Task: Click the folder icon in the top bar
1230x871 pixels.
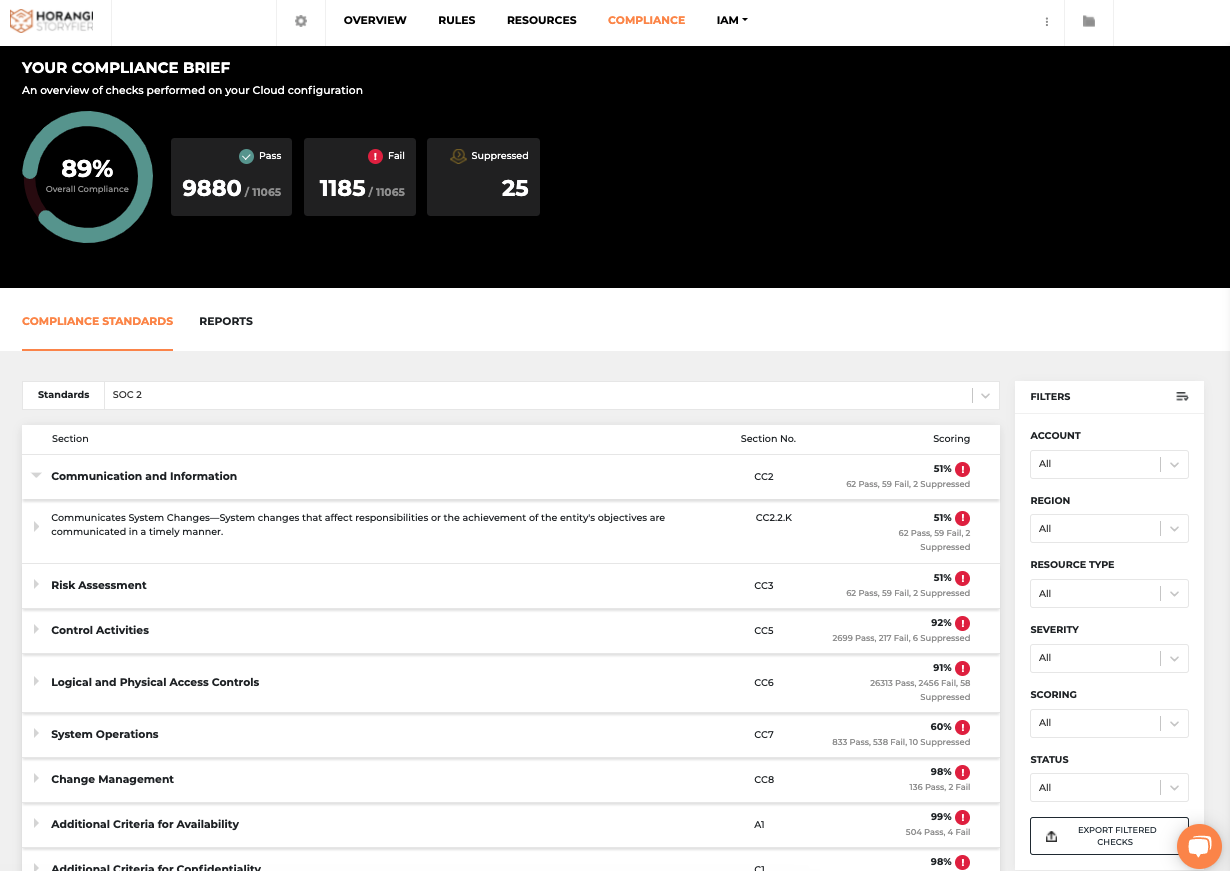Action: click(1089, 21)
